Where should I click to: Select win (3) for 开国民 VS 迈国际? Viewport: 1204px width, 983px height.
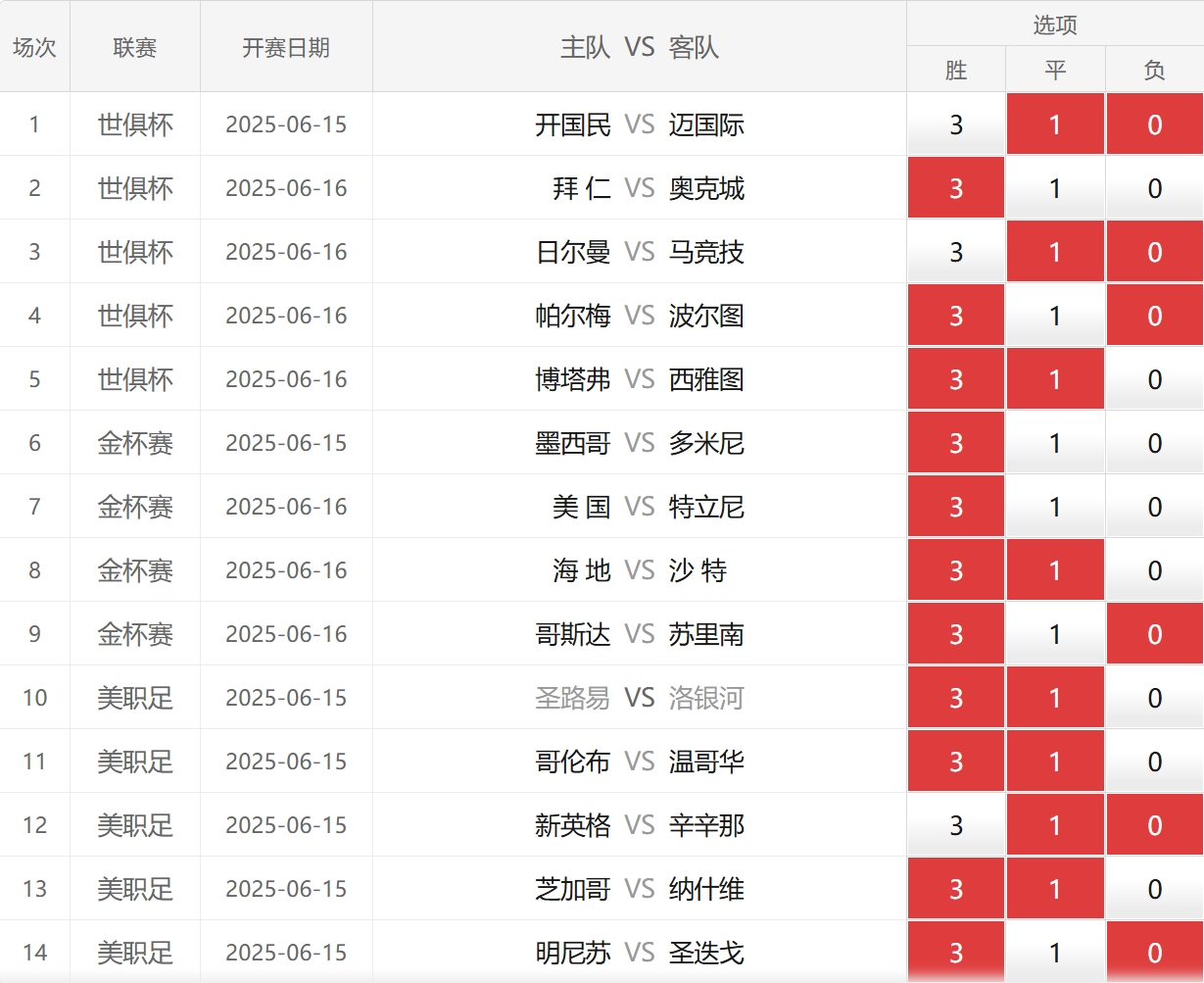tap(956, 124)
